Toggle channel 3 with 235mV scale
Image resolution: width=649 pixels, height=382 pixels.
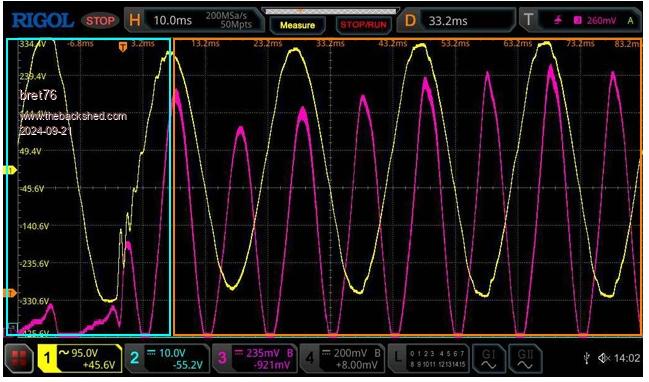[255, 358]
